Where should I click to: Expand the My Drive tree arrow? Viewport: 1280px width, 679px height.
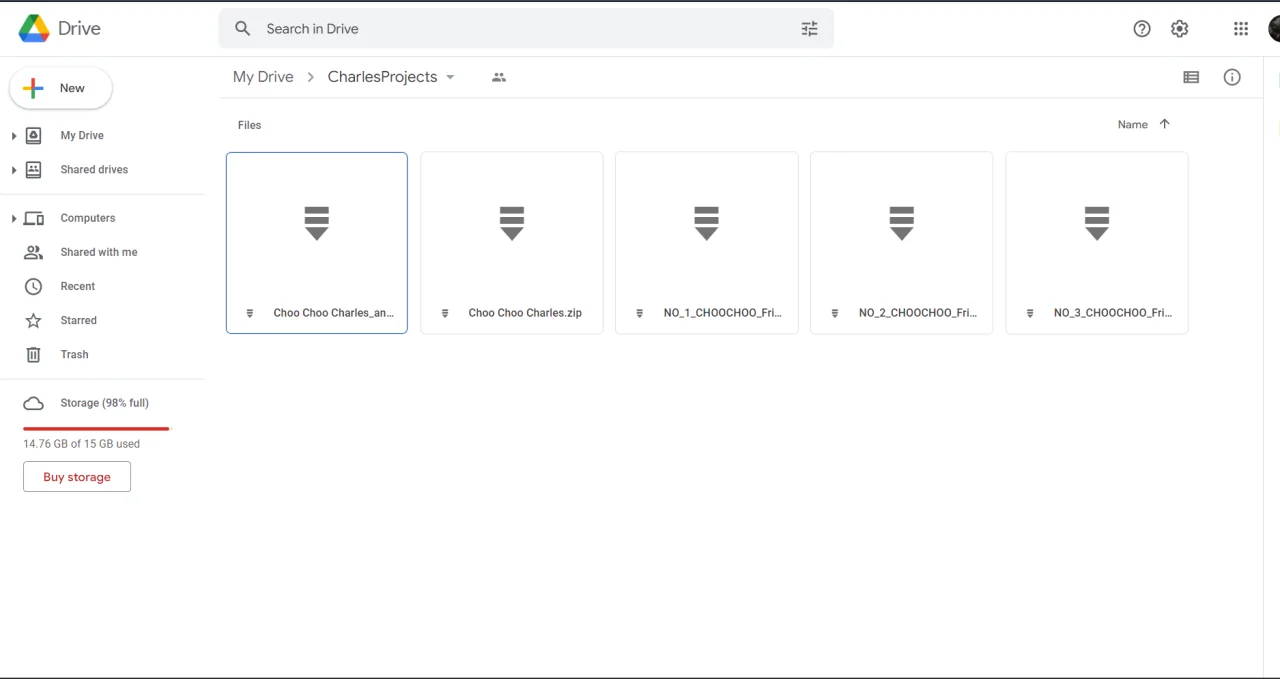click(x=14, y=136)
